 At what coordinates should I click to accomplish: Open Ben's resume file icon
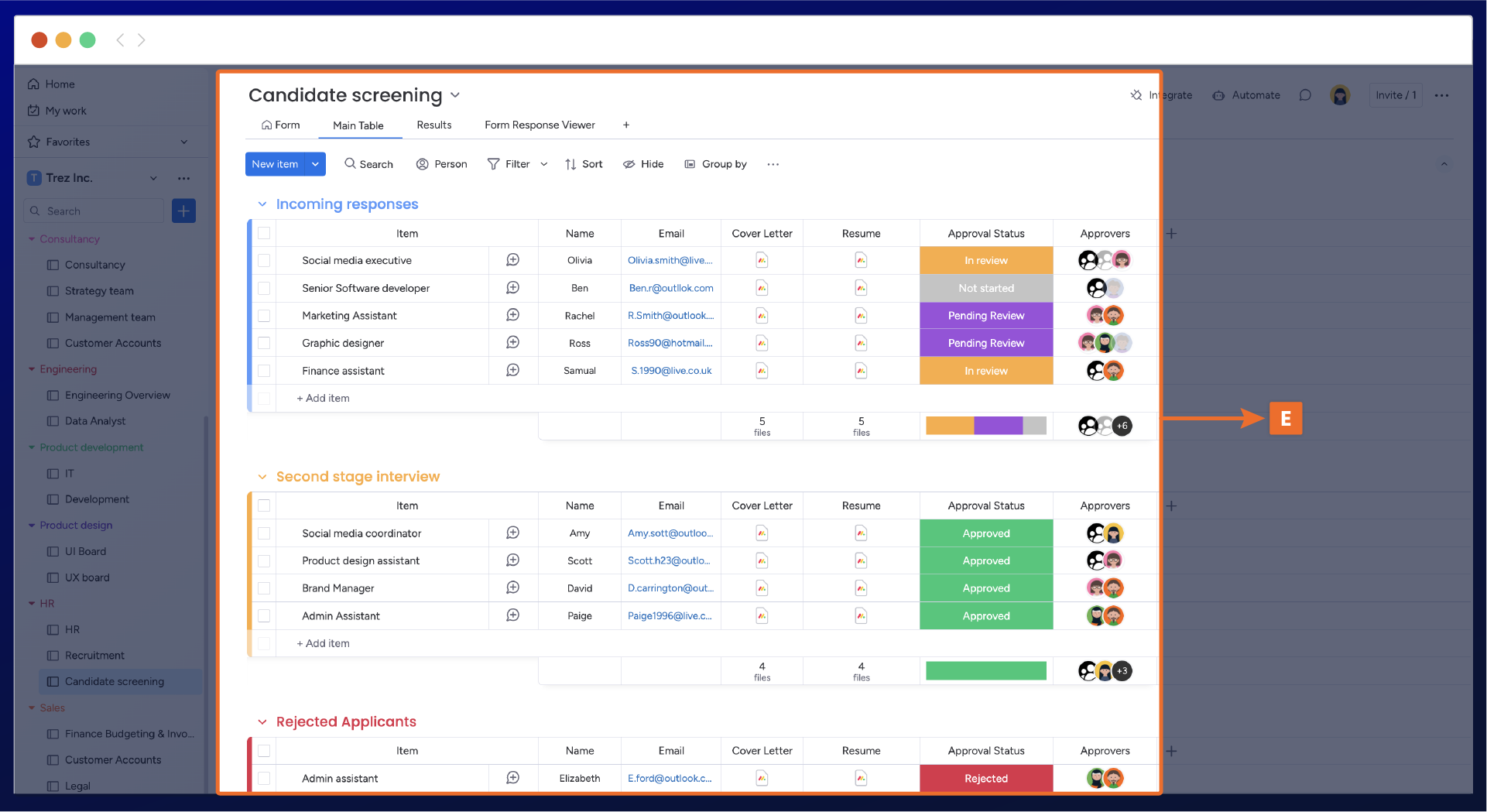coord(861,288)
